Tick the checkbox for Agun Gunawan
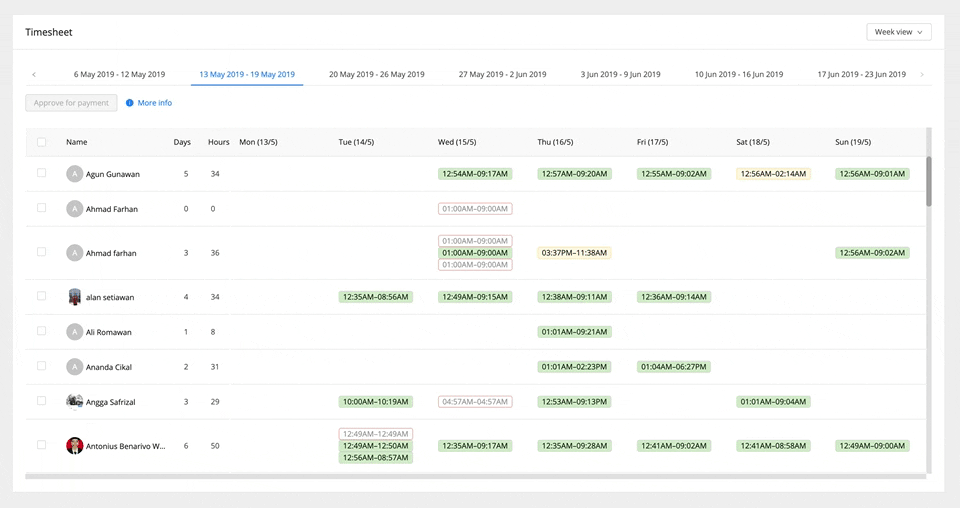Image resolution: width=960 pixels, height=508 pixels. [x=42, y=173]
